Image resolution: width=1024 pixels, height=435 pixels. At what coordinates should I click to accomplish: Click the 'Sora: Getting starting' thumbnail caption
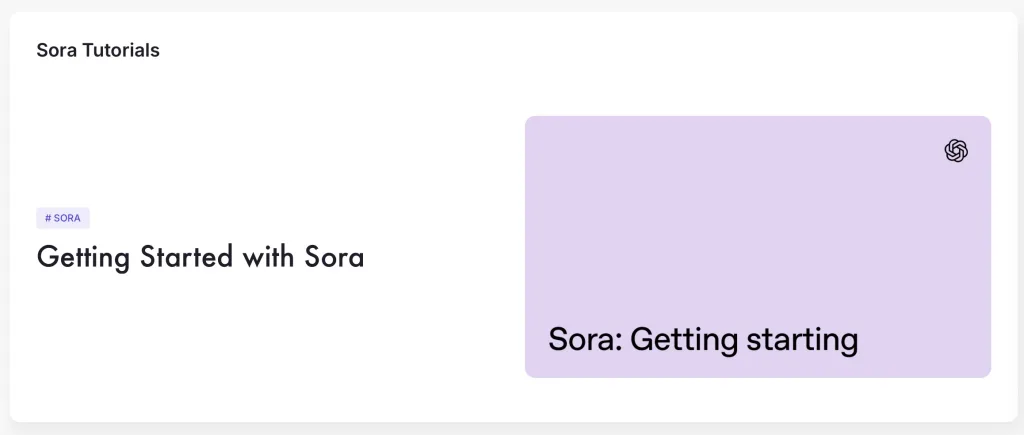point(703,339)
